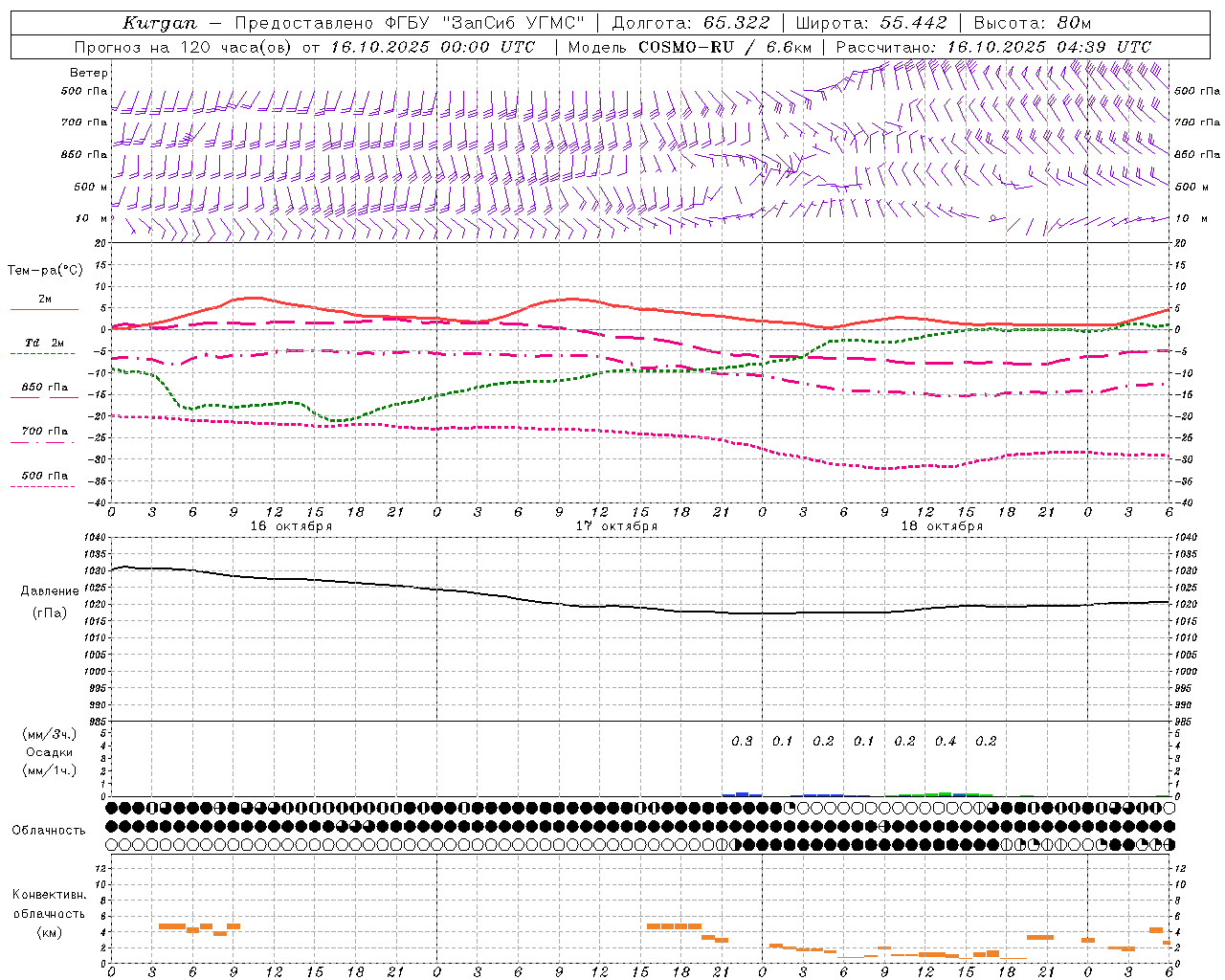Click the (гПа) unit label under Давление
This screenshot has height=980, width=1225.
[x=50, y=613]
